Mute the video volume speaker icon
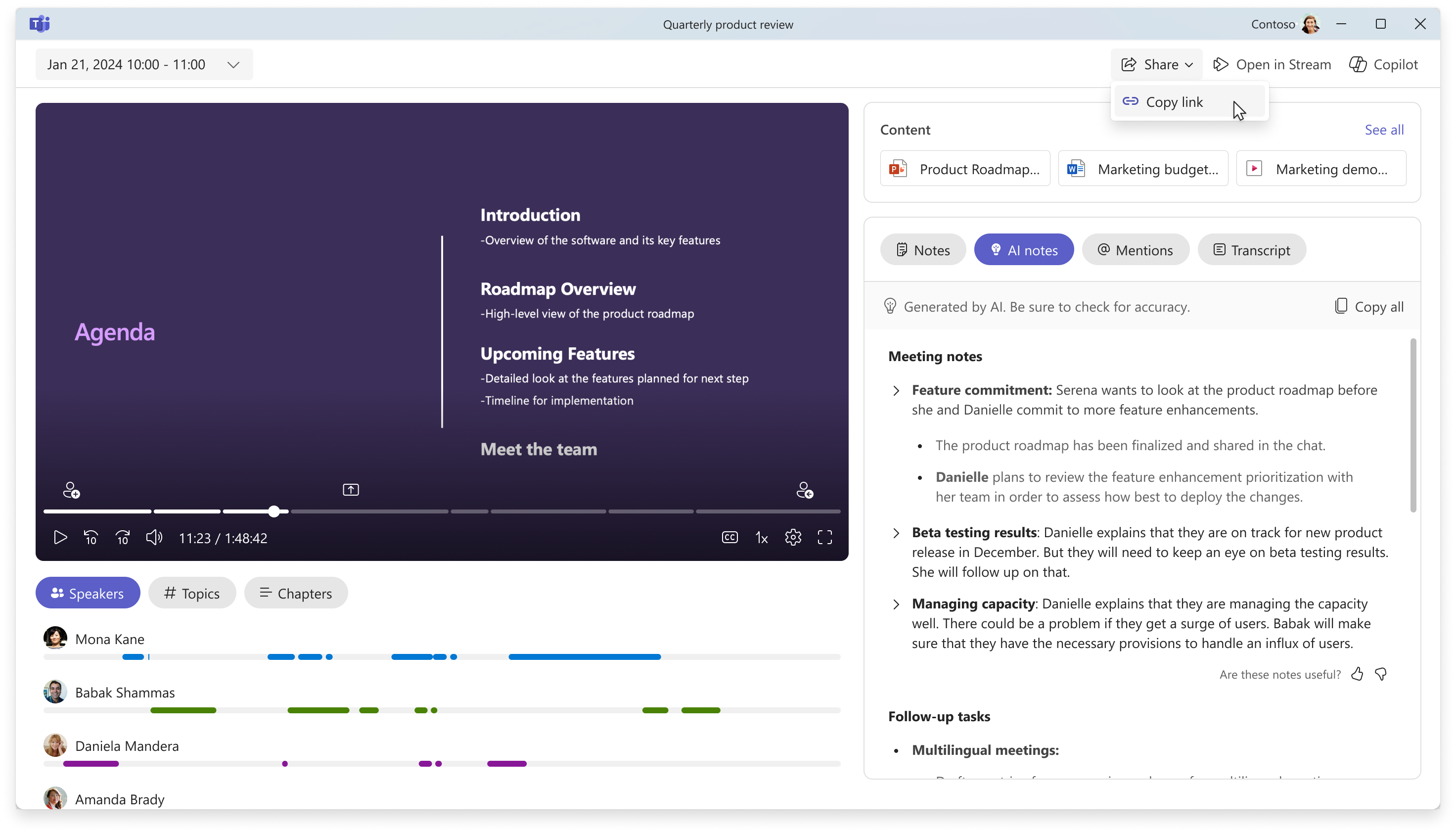1456x833 pixels. (154, 538)
